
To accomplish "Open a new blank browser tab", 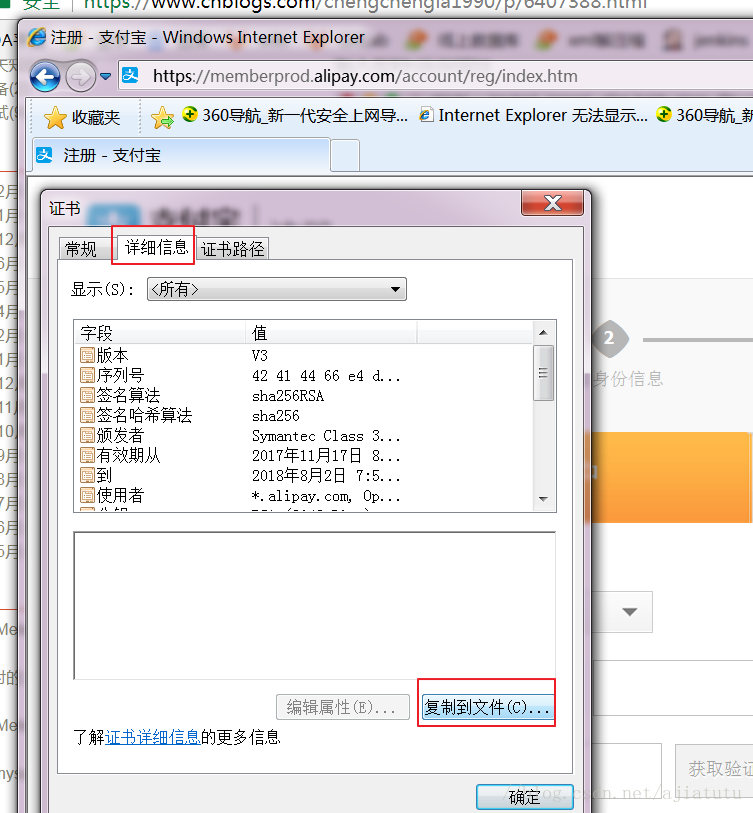I will (x=345, y=155).
